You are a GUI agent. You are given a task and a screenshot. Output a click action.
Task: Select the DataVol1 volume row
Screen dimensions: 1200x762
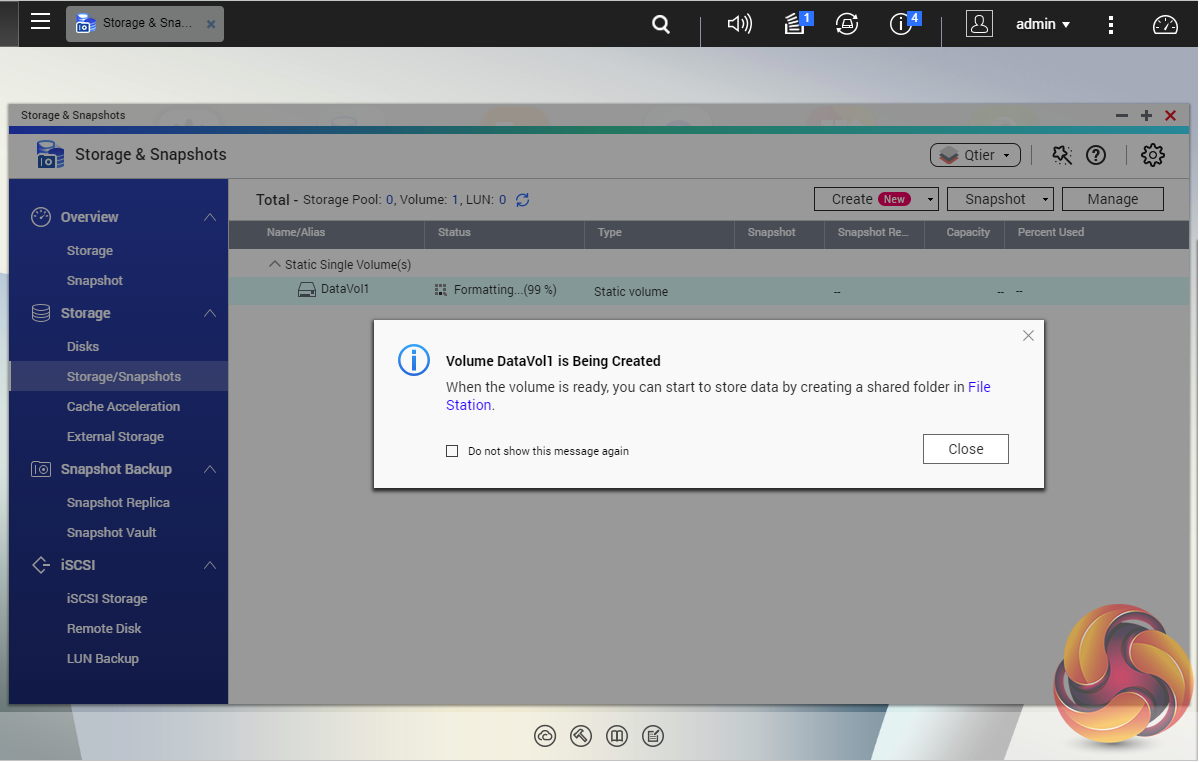(709, 291)
